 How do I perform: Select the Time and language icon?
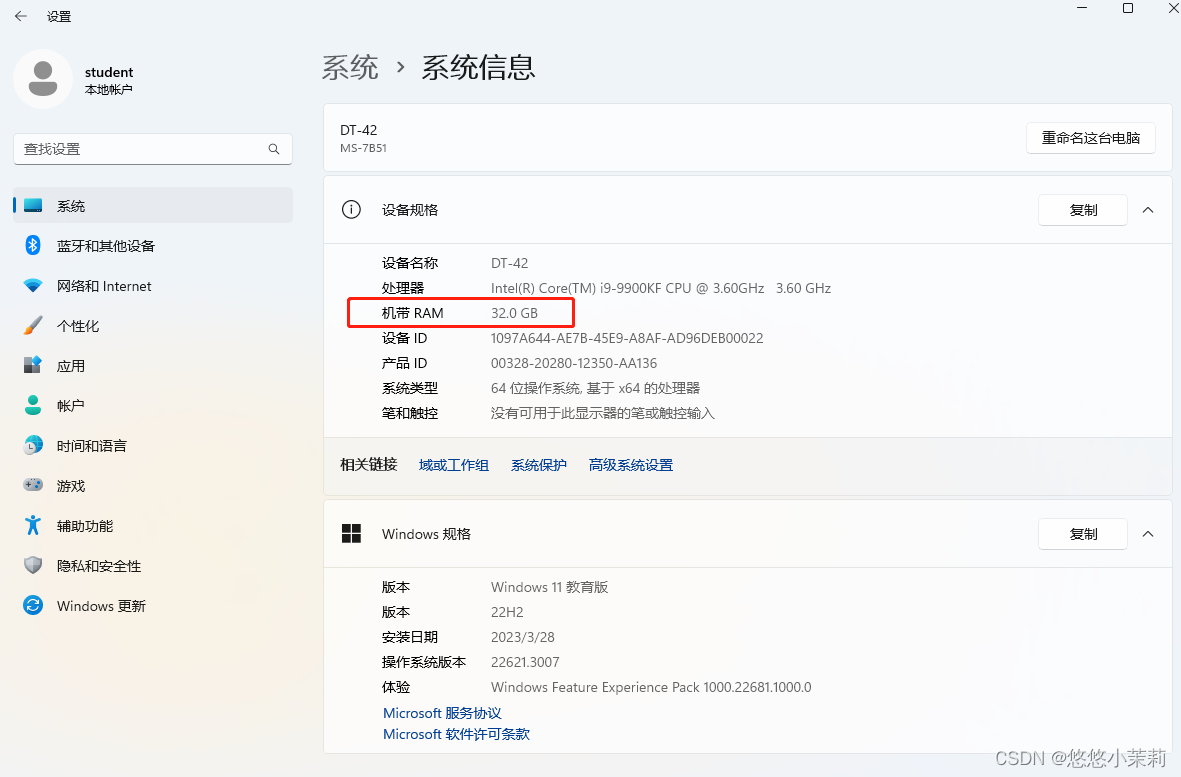(x=33, y=445)
